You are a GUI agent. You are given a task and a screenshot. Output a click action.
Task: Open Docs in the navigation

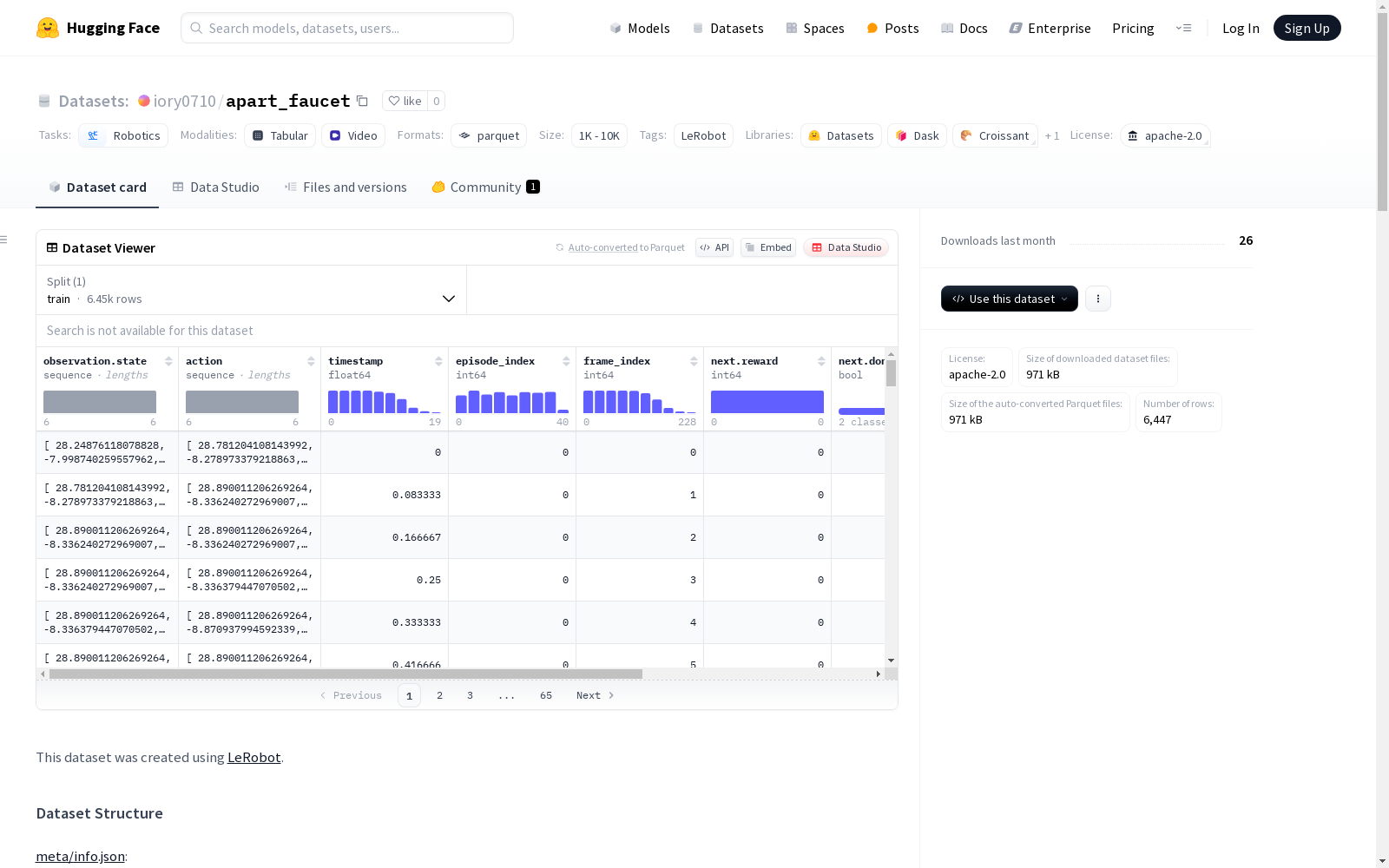point(964,28)
